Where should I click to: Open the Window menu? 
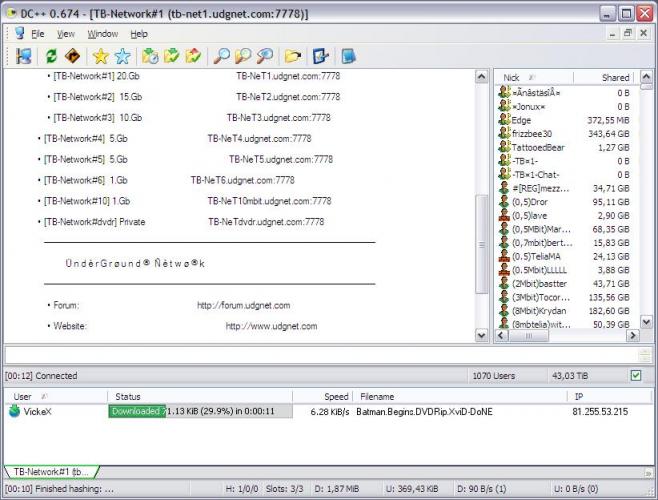[102, 34]
